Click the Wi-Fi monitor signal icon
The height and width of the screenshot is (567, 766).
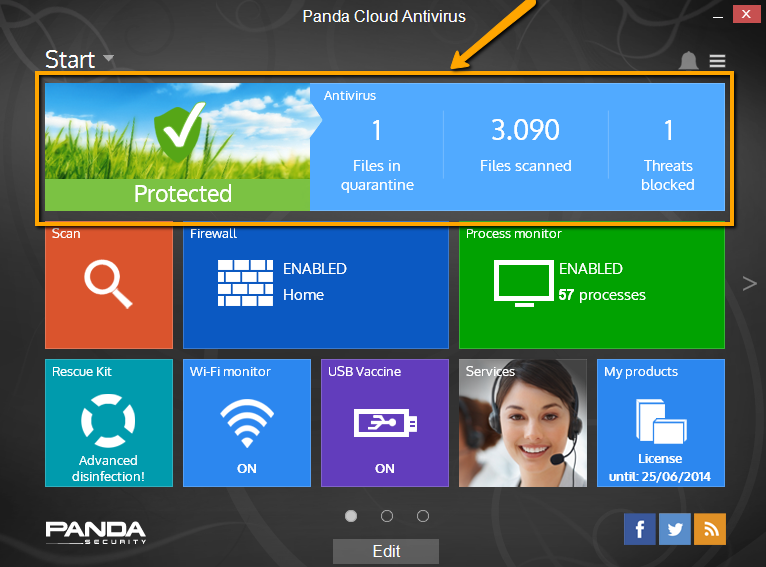tap(247, 423)
